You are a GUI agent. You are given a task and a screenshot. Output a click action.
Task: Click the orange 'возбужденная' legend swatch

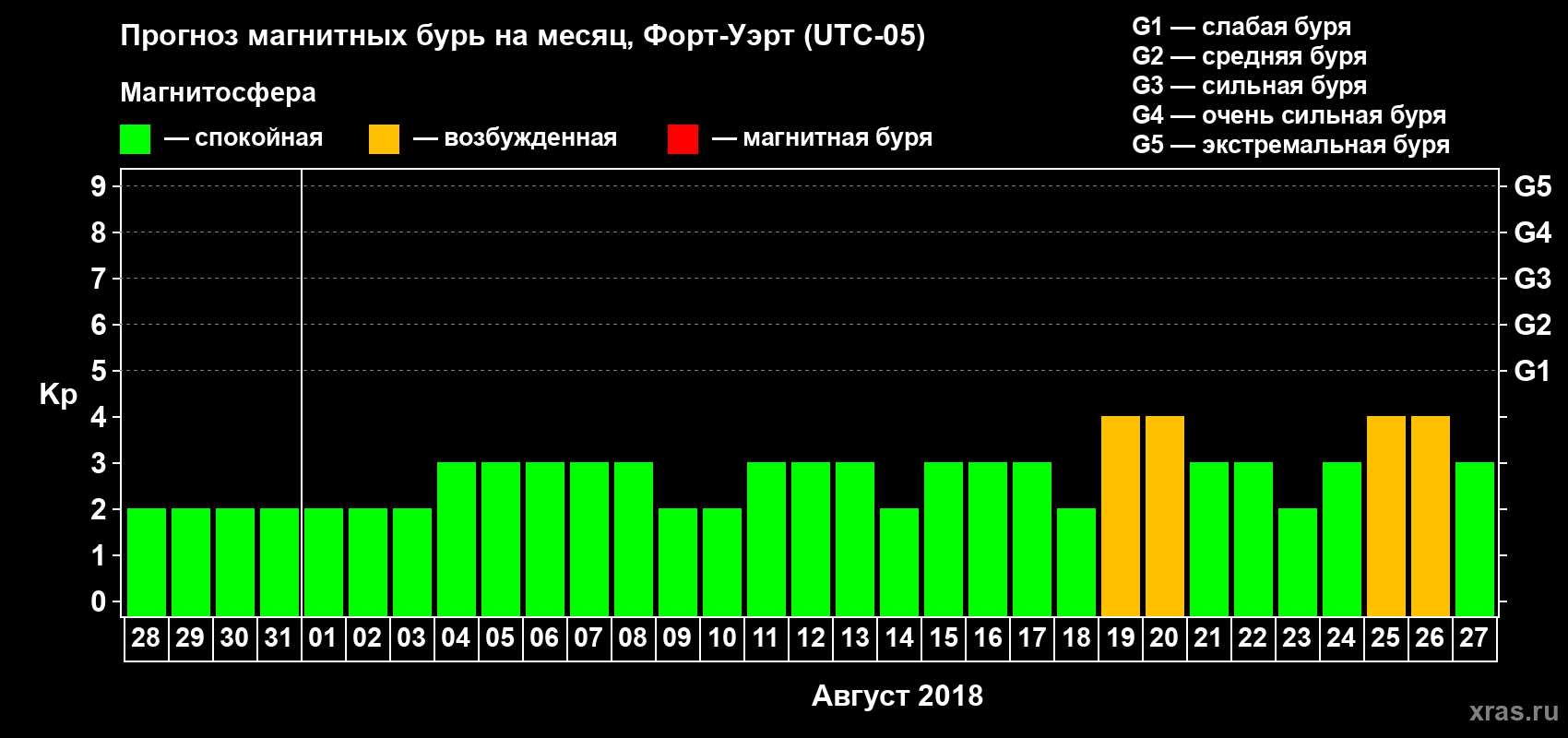coord(384,139)
